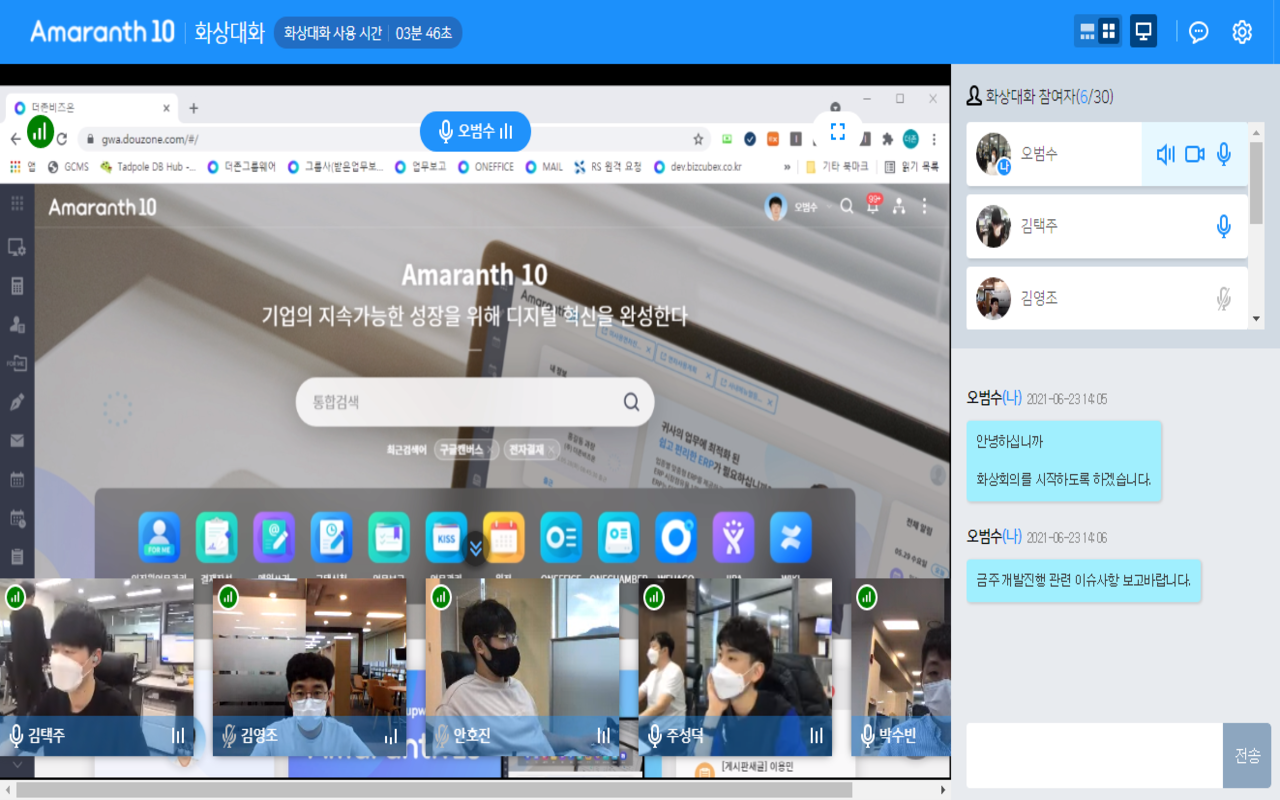Open Chrome's three-dot menu
Screen dimensions: 1280x800
tap(933, 139)
